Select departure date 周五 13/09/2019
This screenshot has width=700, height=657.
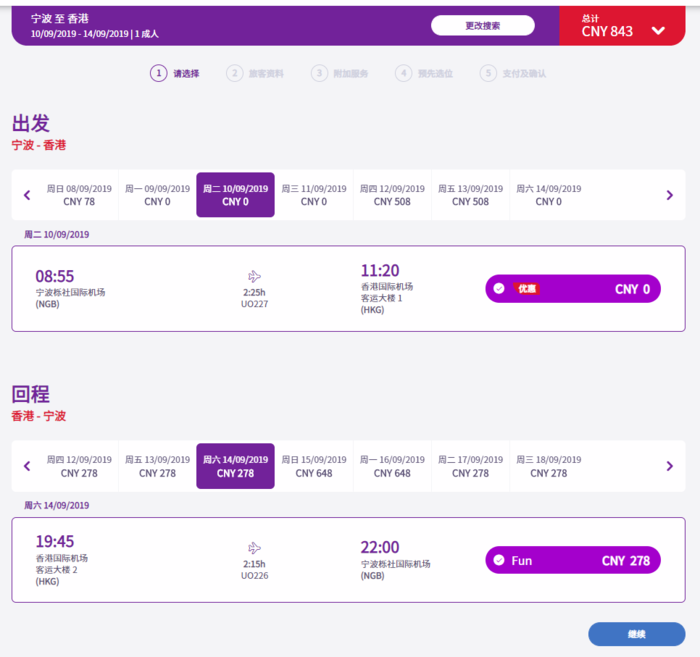[x=470, y=195]
